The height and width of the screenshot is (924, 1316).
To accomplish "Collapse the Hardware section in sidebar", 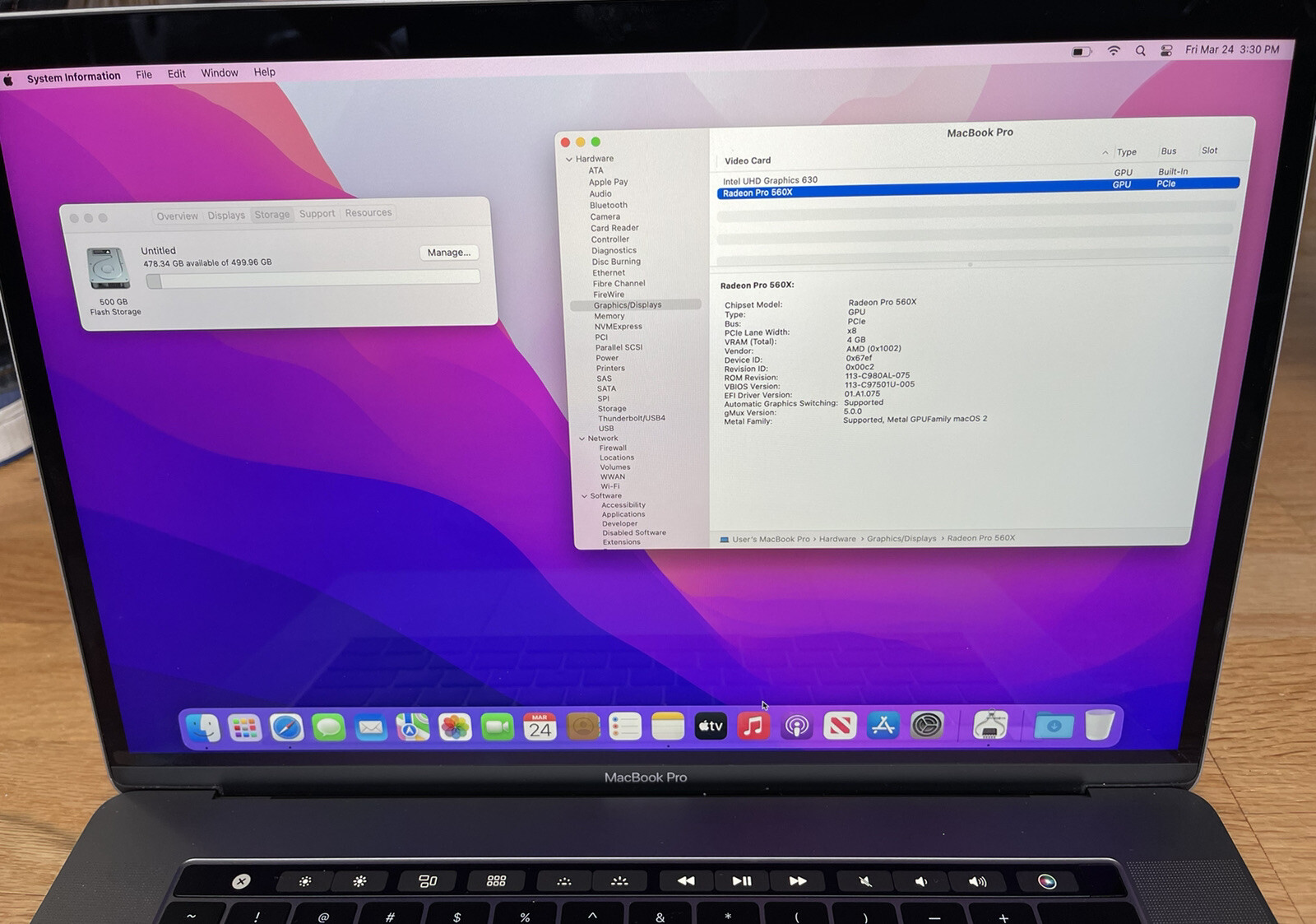I will pyautogui.click(x=569, y=160).
